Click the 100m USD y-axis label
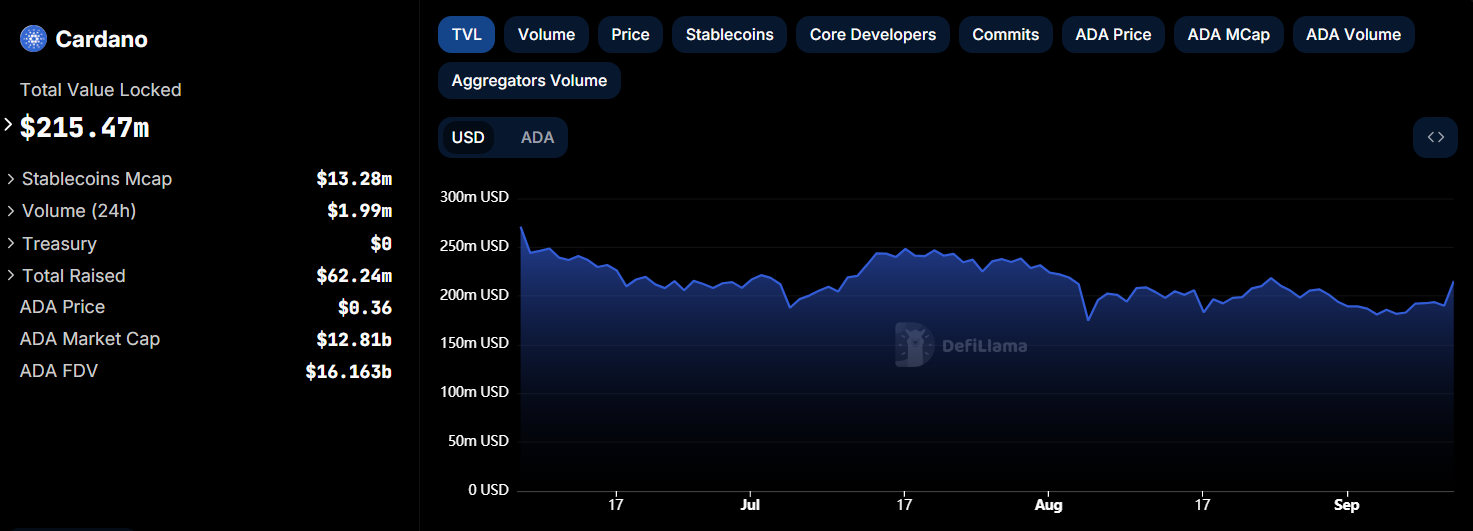This screenshot has width=1473, height=531. click(474, 392)
